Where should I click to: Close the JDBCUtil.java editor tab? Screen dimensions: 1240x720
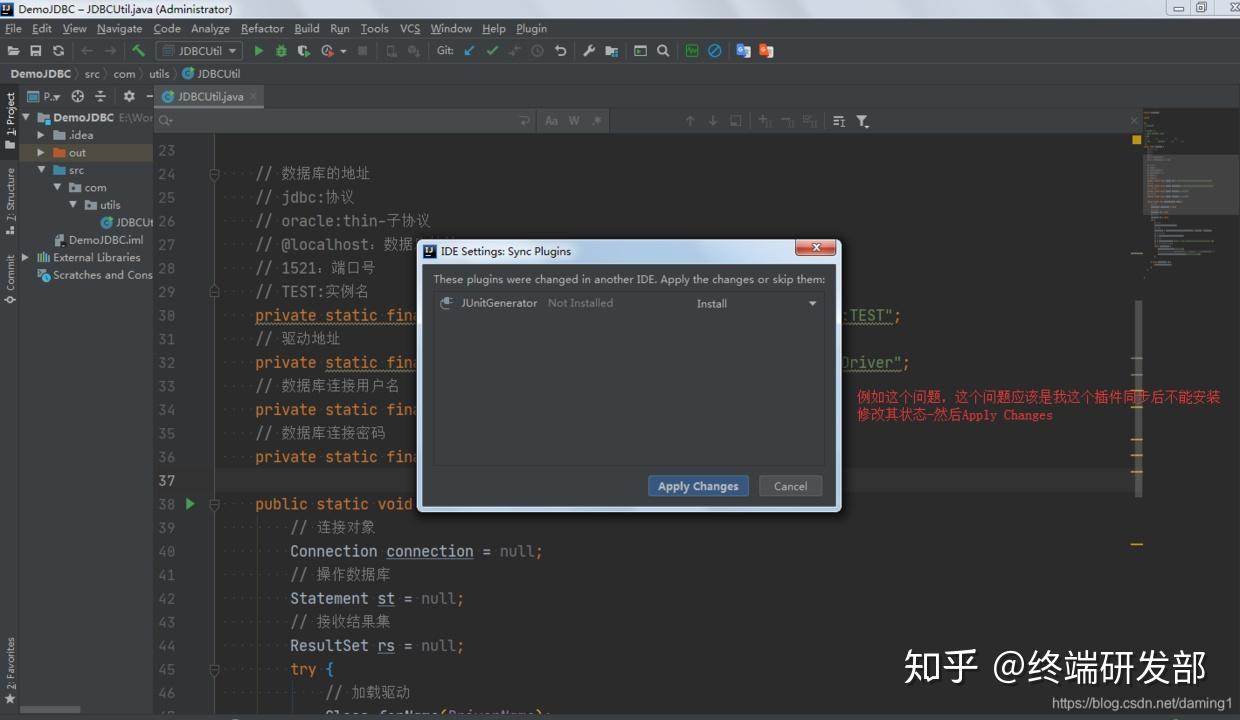254,97
